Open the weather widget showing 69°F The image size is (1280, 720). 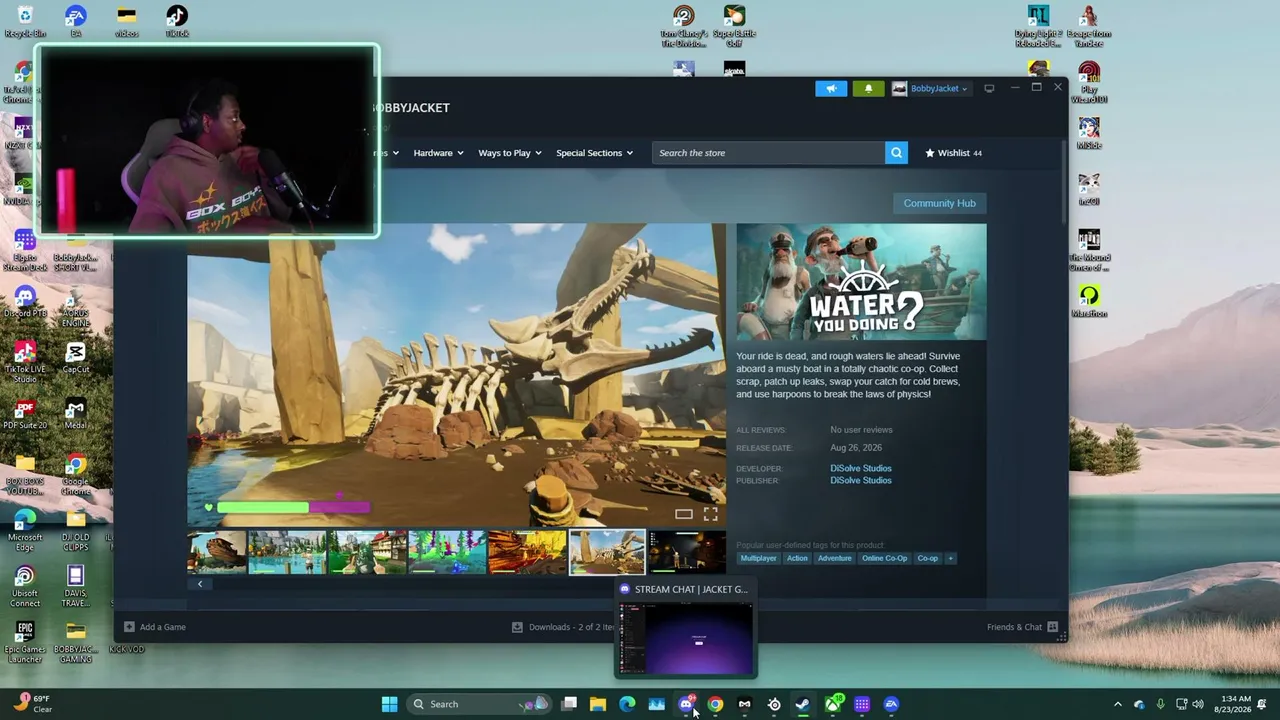pyautogui.click(x=32, y=704)
